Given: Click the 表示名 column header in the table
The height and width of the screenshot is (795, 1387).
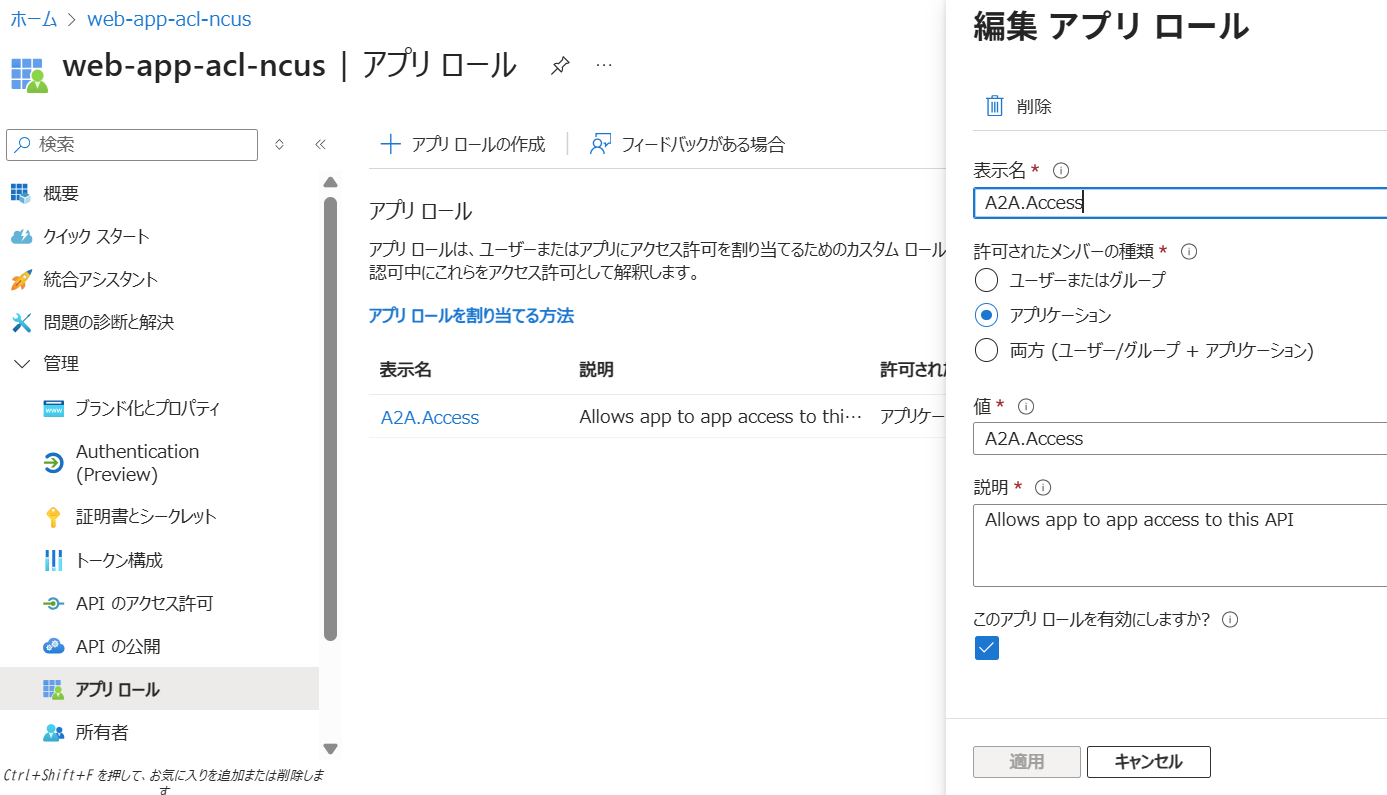Looking at the screenshot, I should (x=405, y=370).
